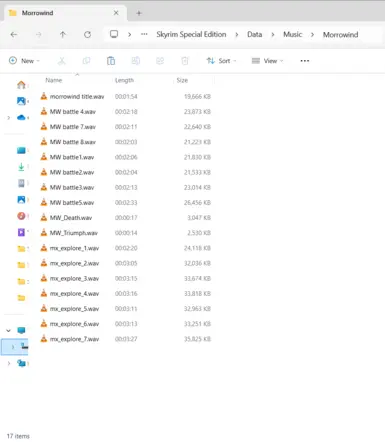Select file mx_explore_3.wav
This screenshot has width=385, height=442.
pyautogui.click(x=74, y=278)
